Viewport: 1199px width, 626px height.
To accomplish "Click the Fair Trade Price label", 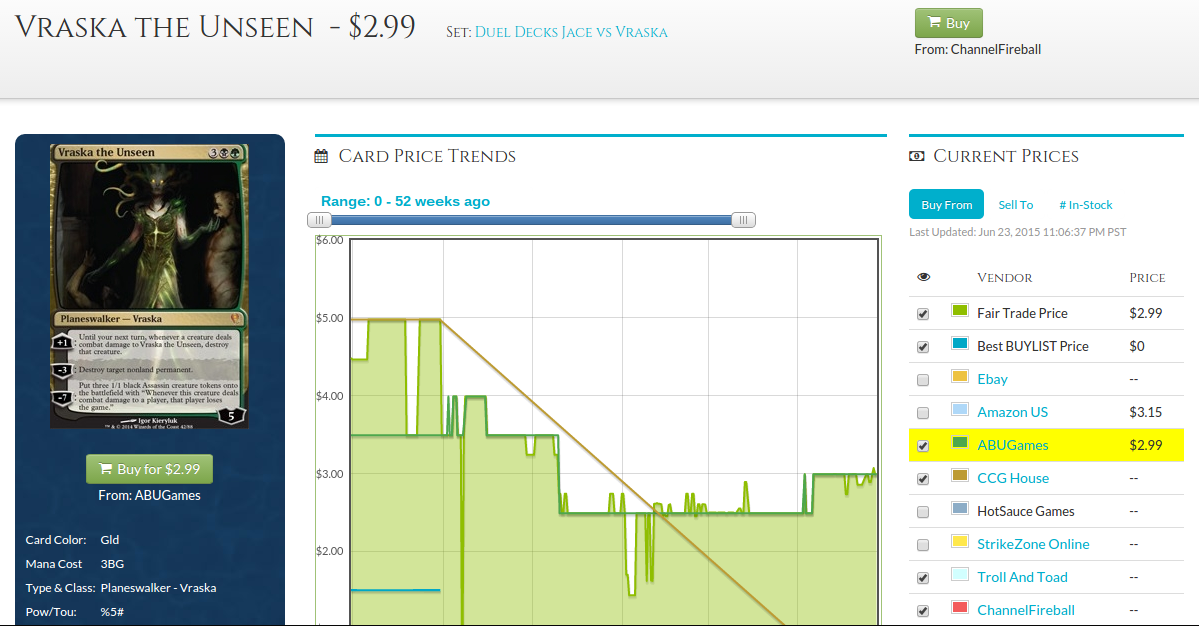I will click(1022, 313).
